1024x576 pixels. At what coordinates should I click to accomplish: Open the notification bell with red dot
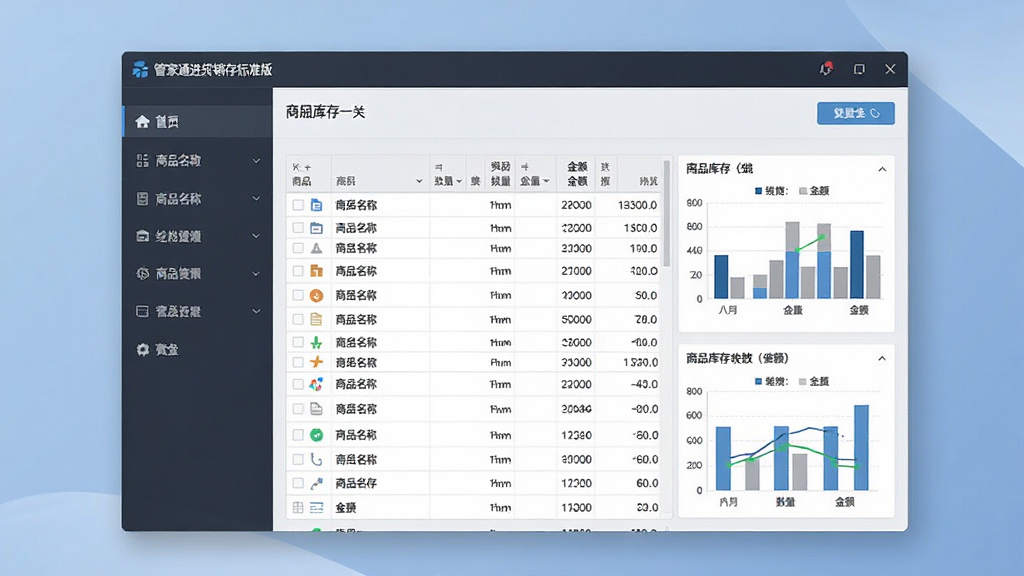click(827, 69)
